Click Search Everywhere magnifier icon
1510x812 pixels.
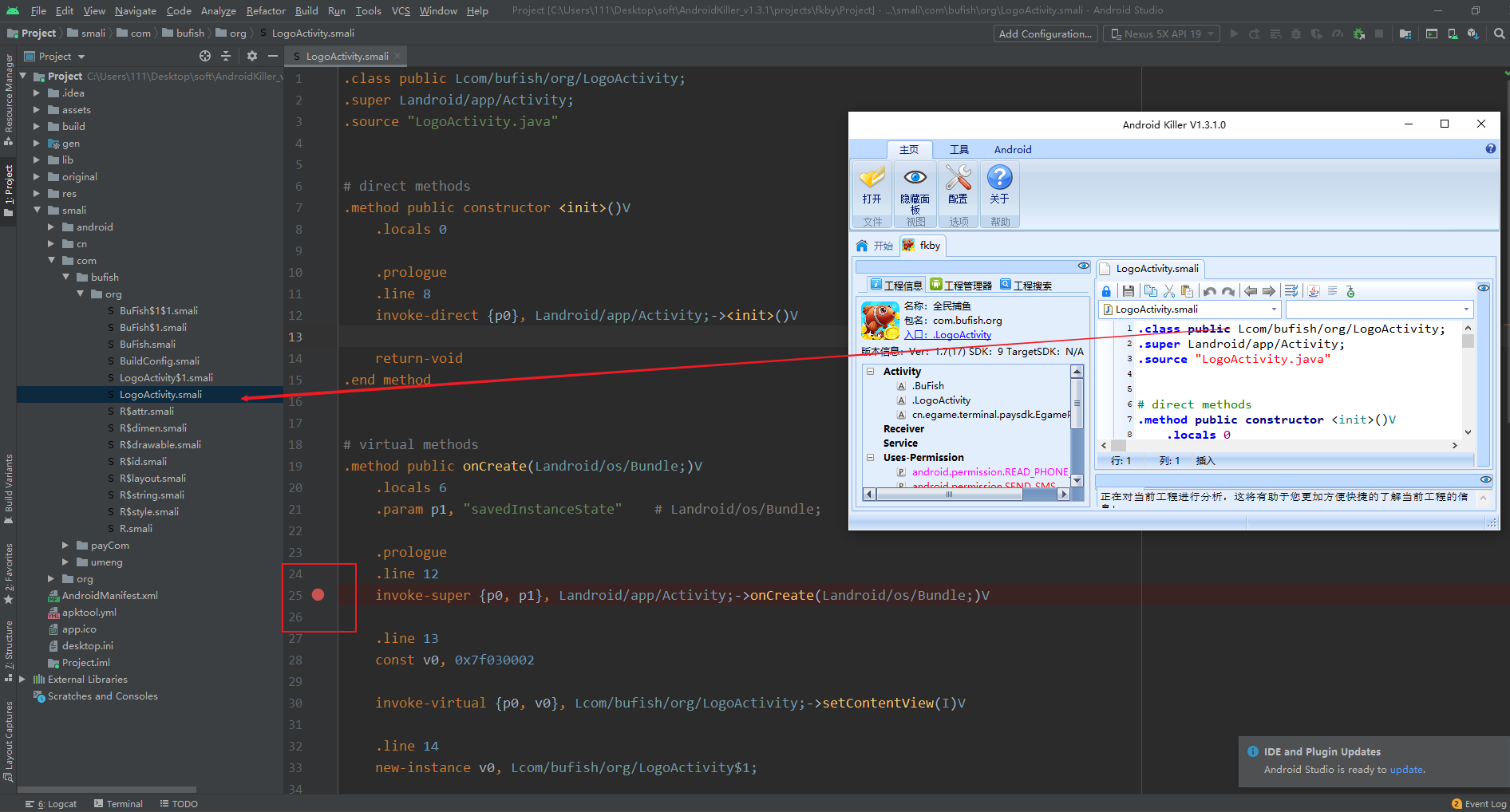pyautogui.click(x=1499, y=34)
